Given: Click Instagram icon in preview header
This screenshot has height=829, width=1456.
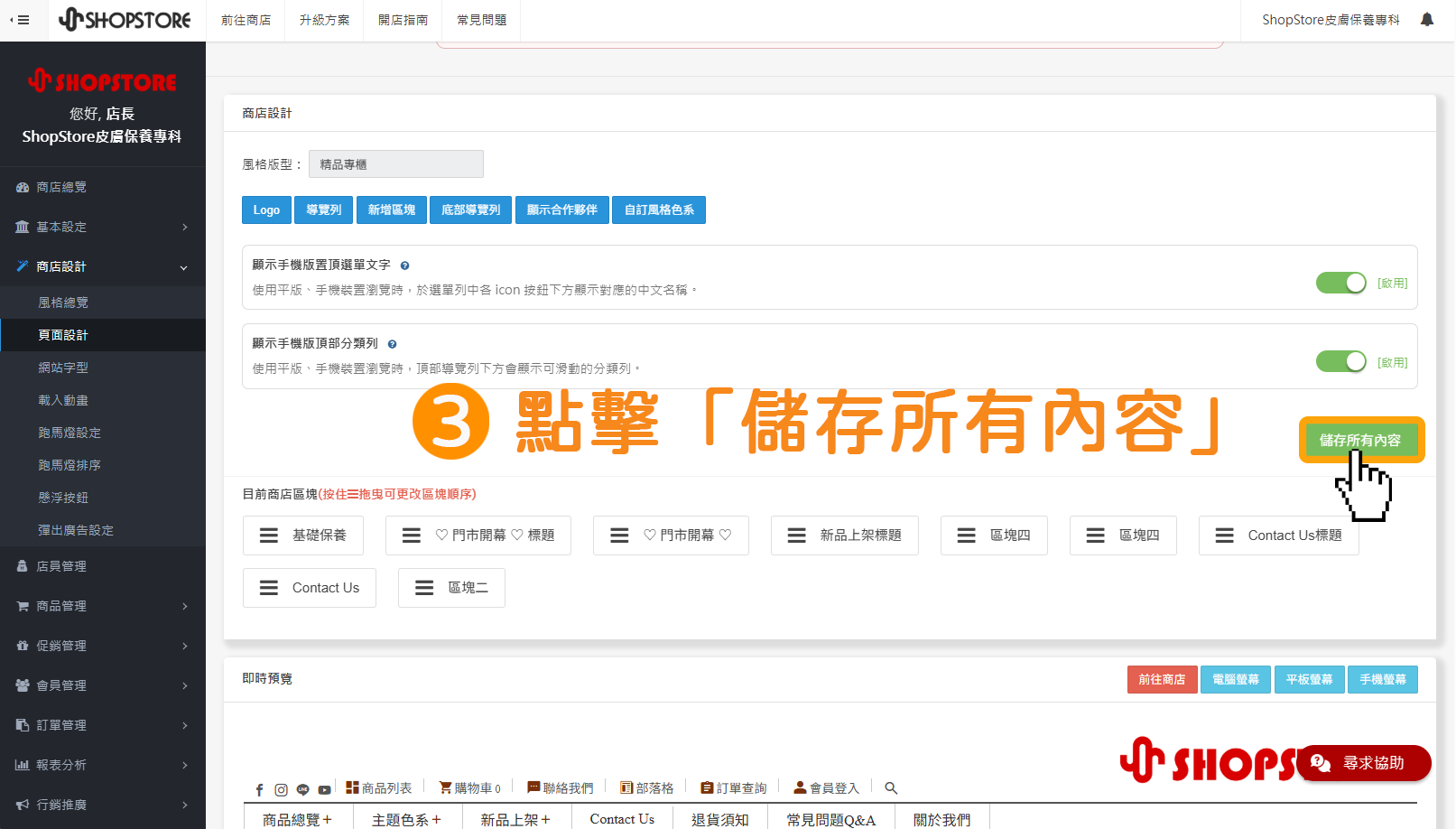Looking at the screenshot, I should [x=281, y=789].
